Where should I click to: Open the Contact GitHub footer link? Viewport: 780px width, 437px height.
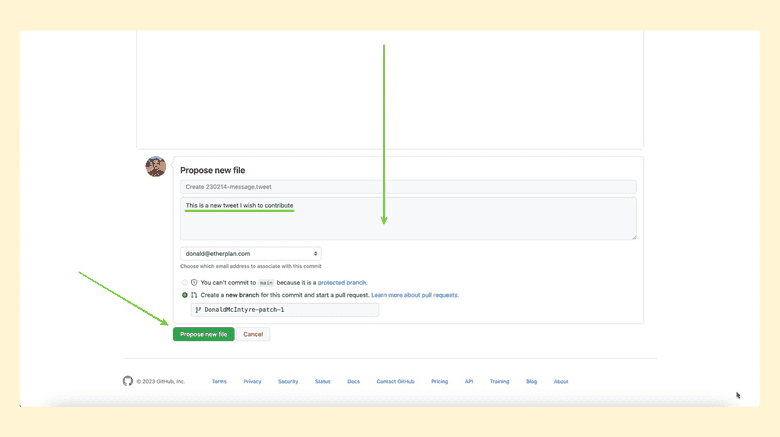click(395, 381)
